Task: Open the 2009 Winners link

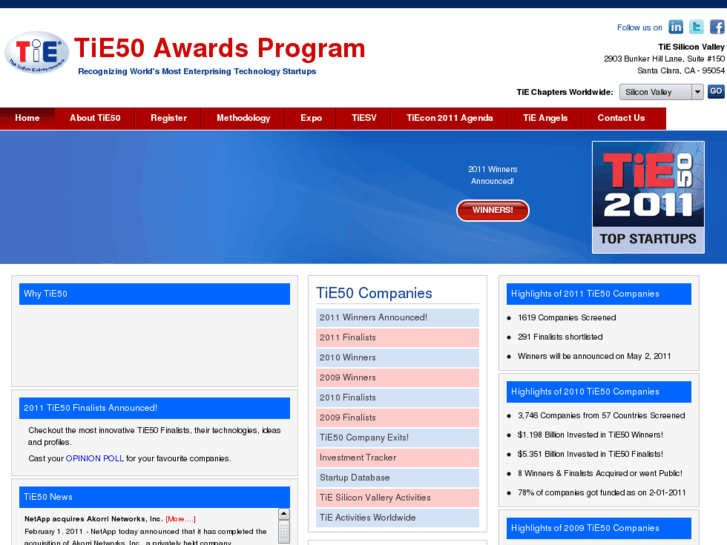Action: click(397, 378)
